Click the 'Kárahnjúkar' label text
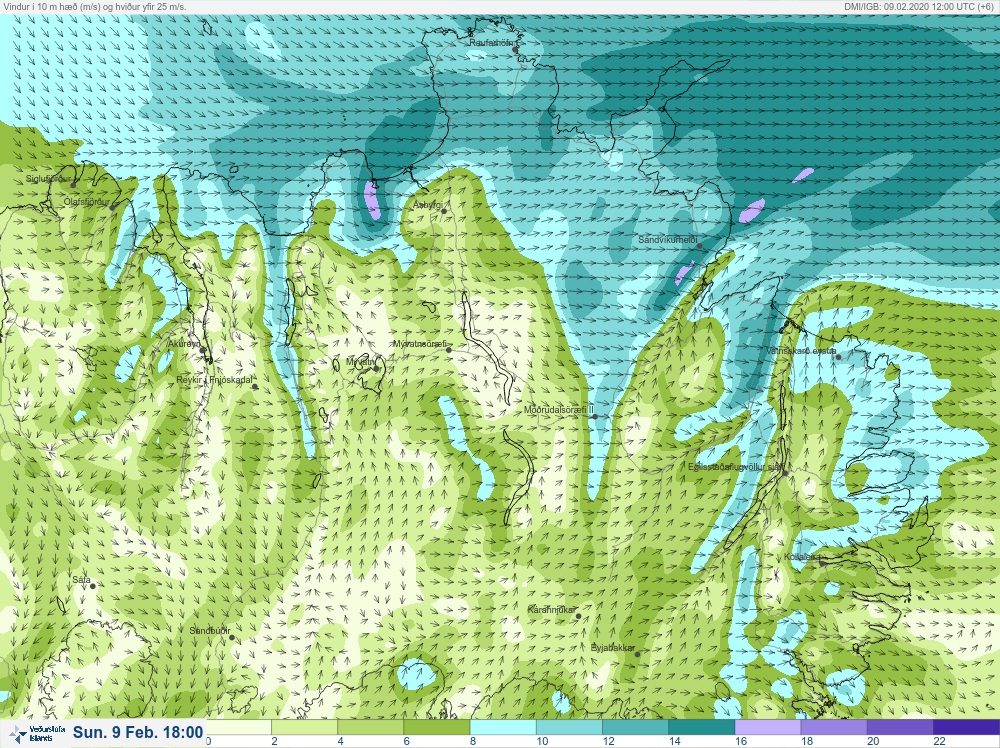Image resolution: width=1000 pixels, height=748 pixels. click(x=552, y=610)
